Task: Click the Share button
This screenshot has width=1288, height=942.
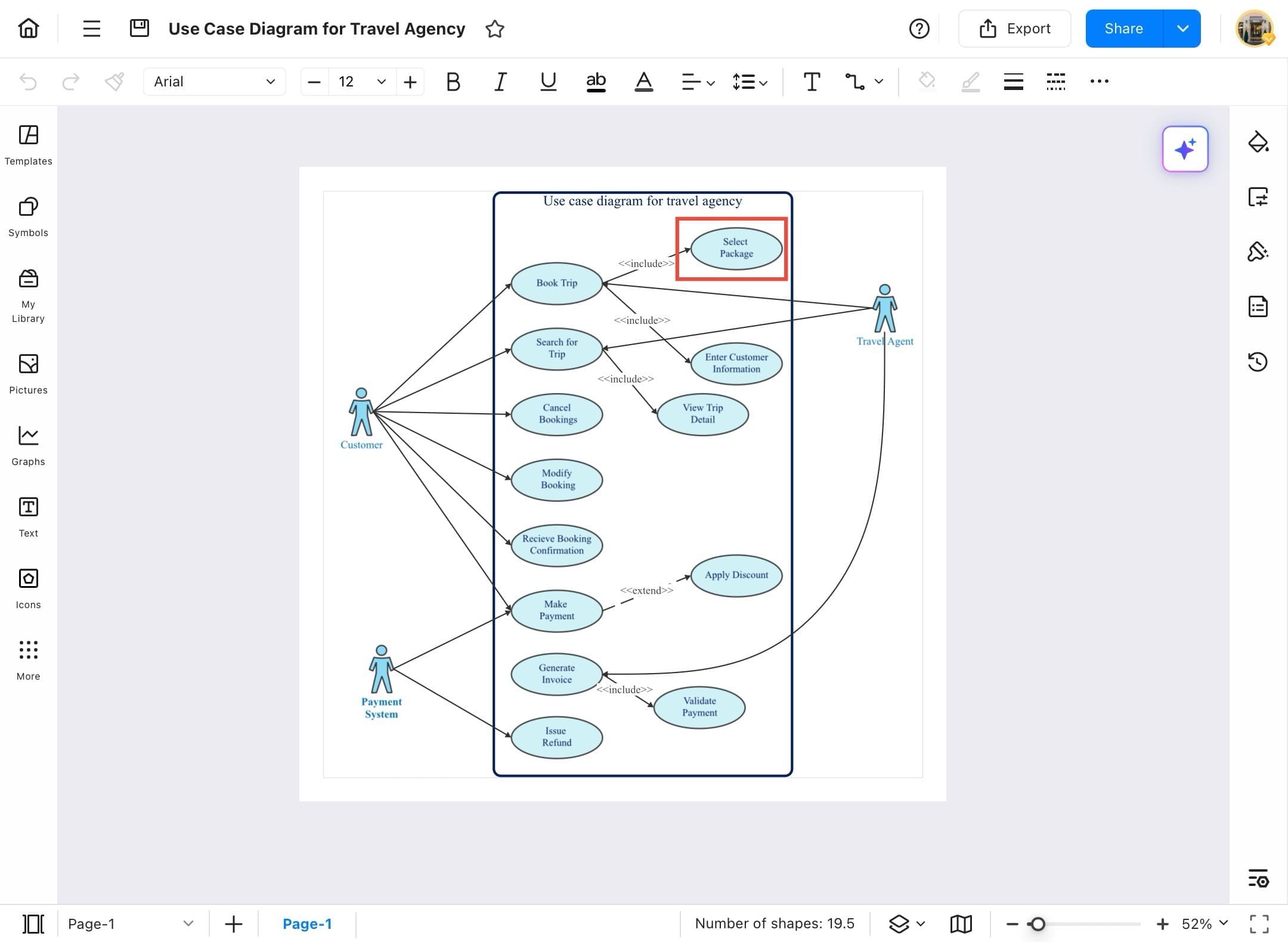Action: [x=1123, y=28]
